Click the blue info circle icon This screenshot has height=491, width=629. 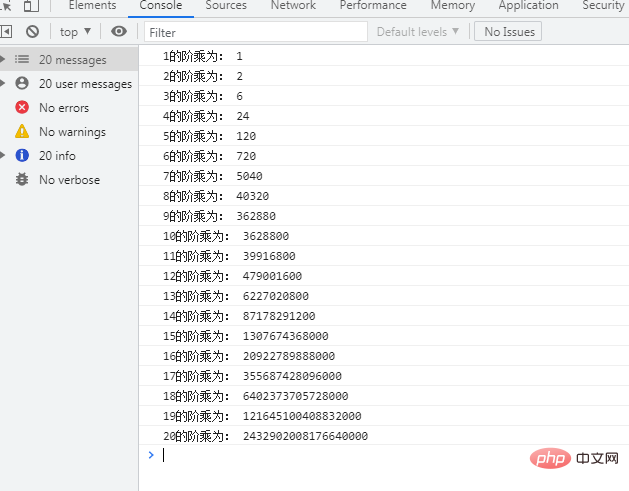click(x=22, y=155)
